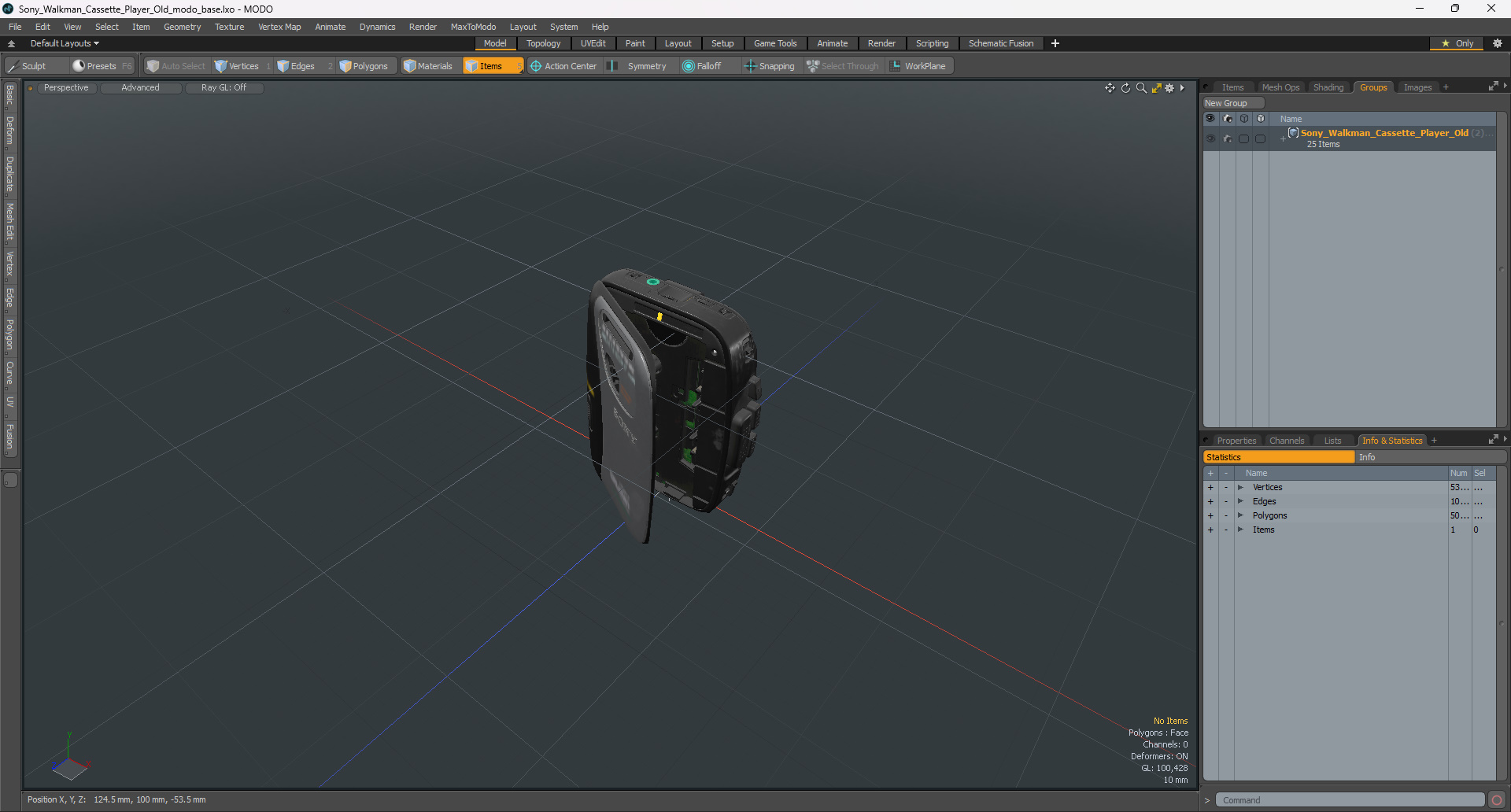Click the Walkman group item icon

pos(1293,133)
